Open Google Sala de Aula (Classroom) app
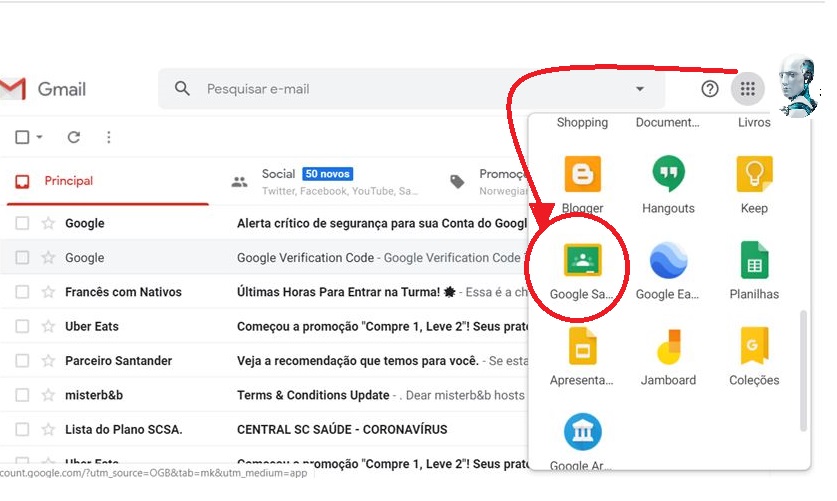 [581, 271]
